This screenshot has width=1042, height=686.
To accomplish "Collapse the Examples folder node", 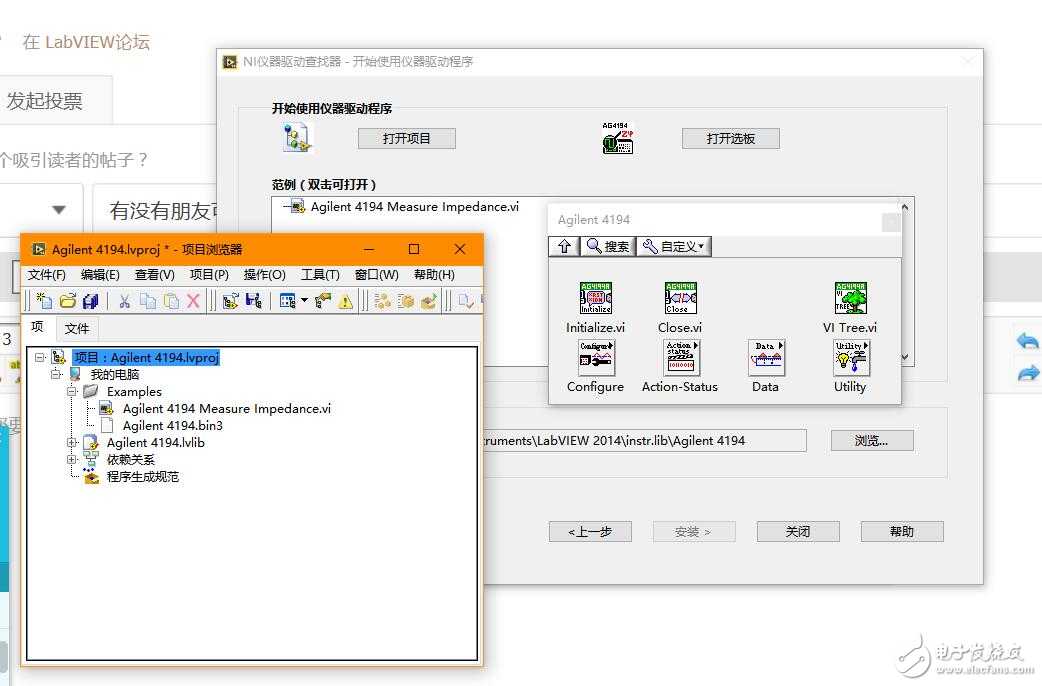I will click(x=72, y=391).
